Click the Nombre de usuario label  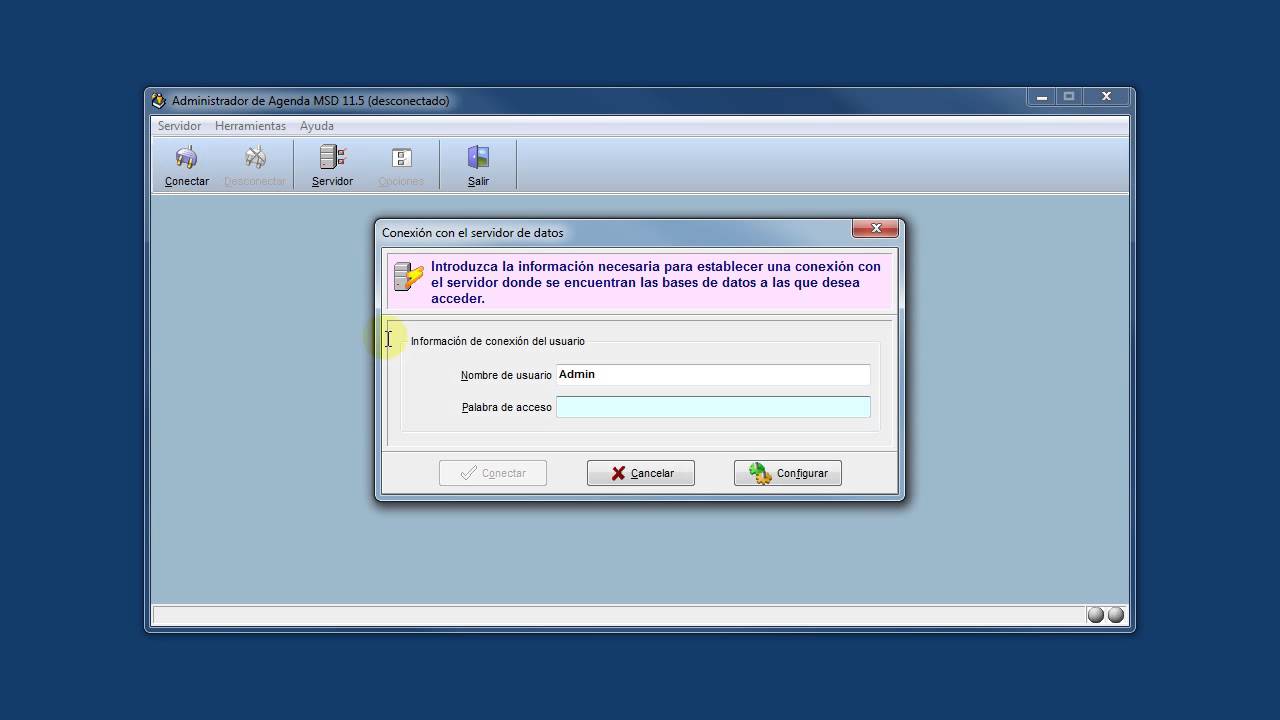point(506,376)
